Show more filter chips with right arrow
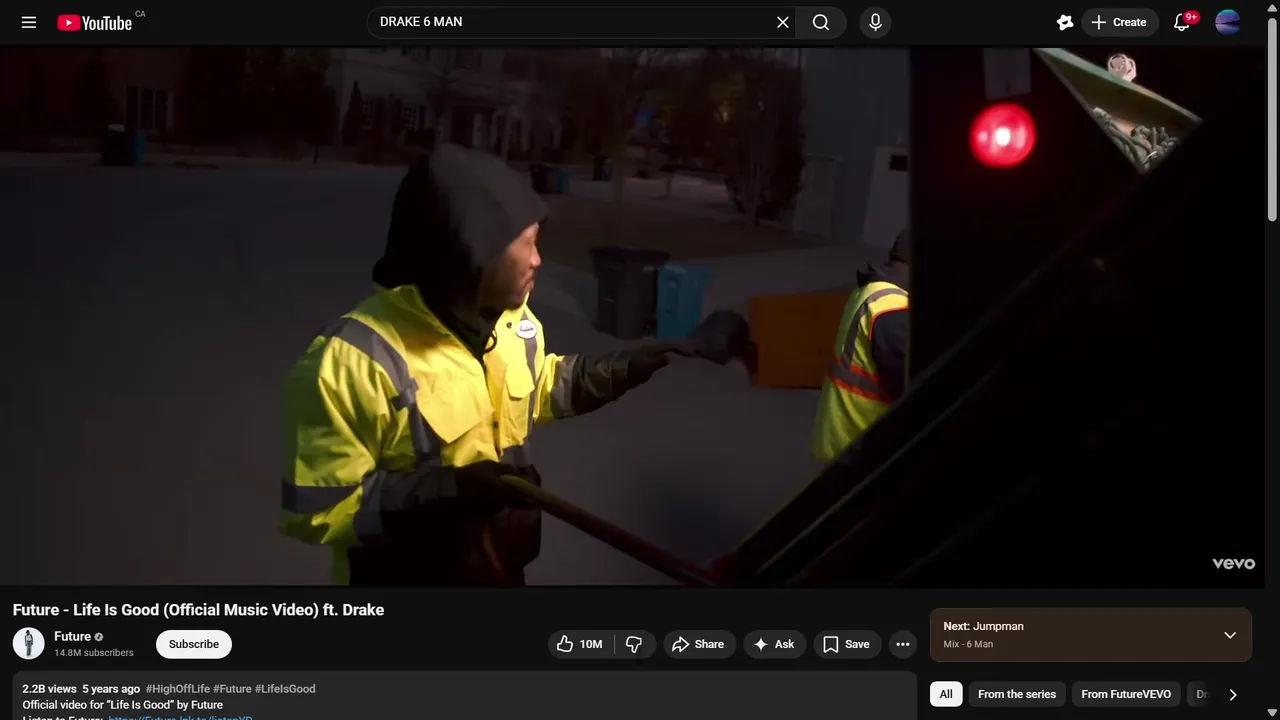This screenshot has width=1280, height=720. coord(1233,694)
